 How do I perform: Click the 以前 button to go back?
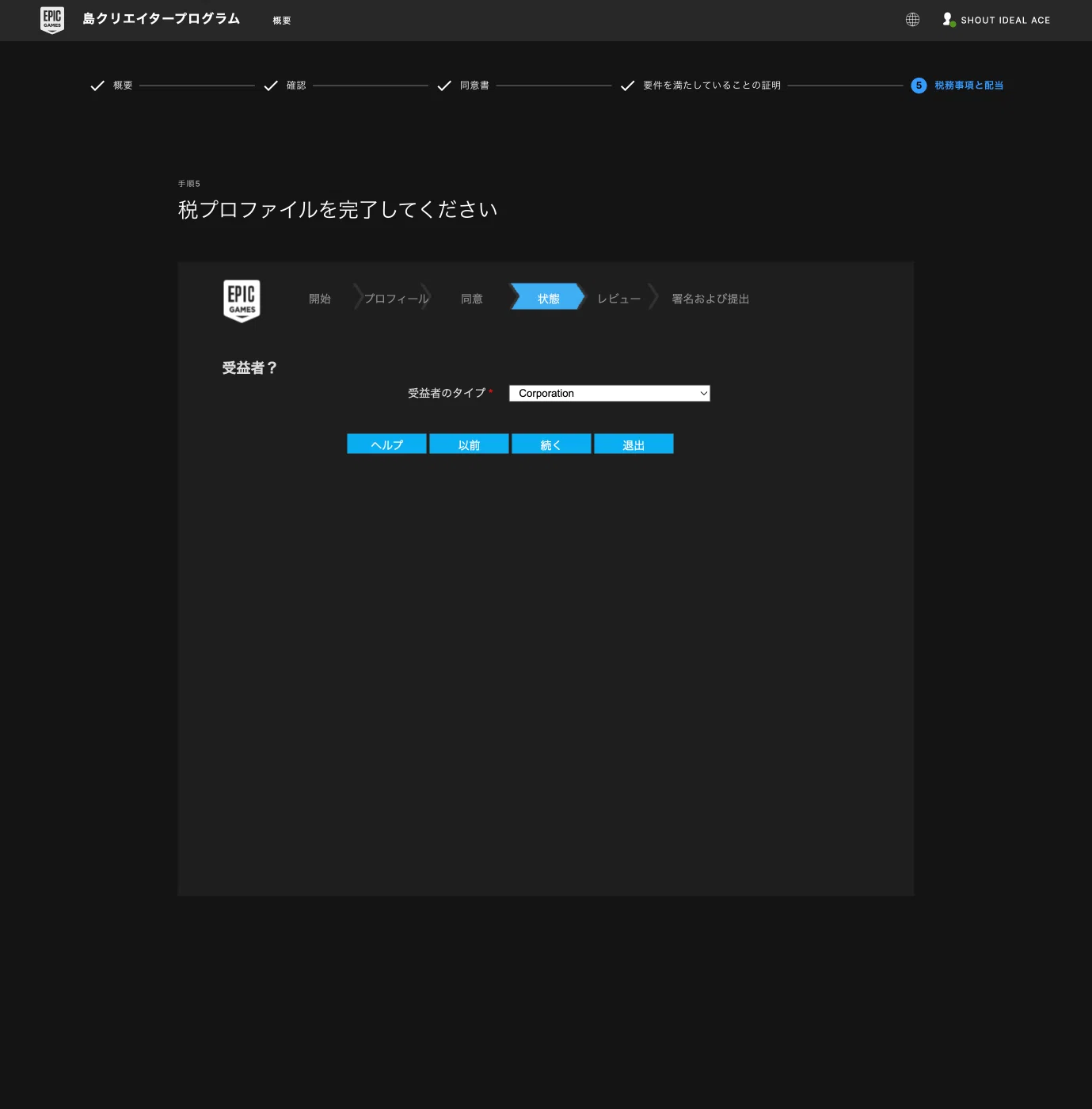point(469,444)
